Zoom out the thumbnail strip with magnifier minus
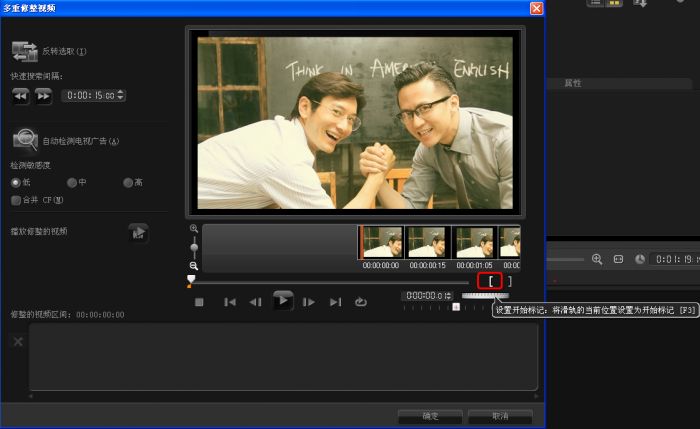This screenshot has height=429, width=700. (193, 265)
